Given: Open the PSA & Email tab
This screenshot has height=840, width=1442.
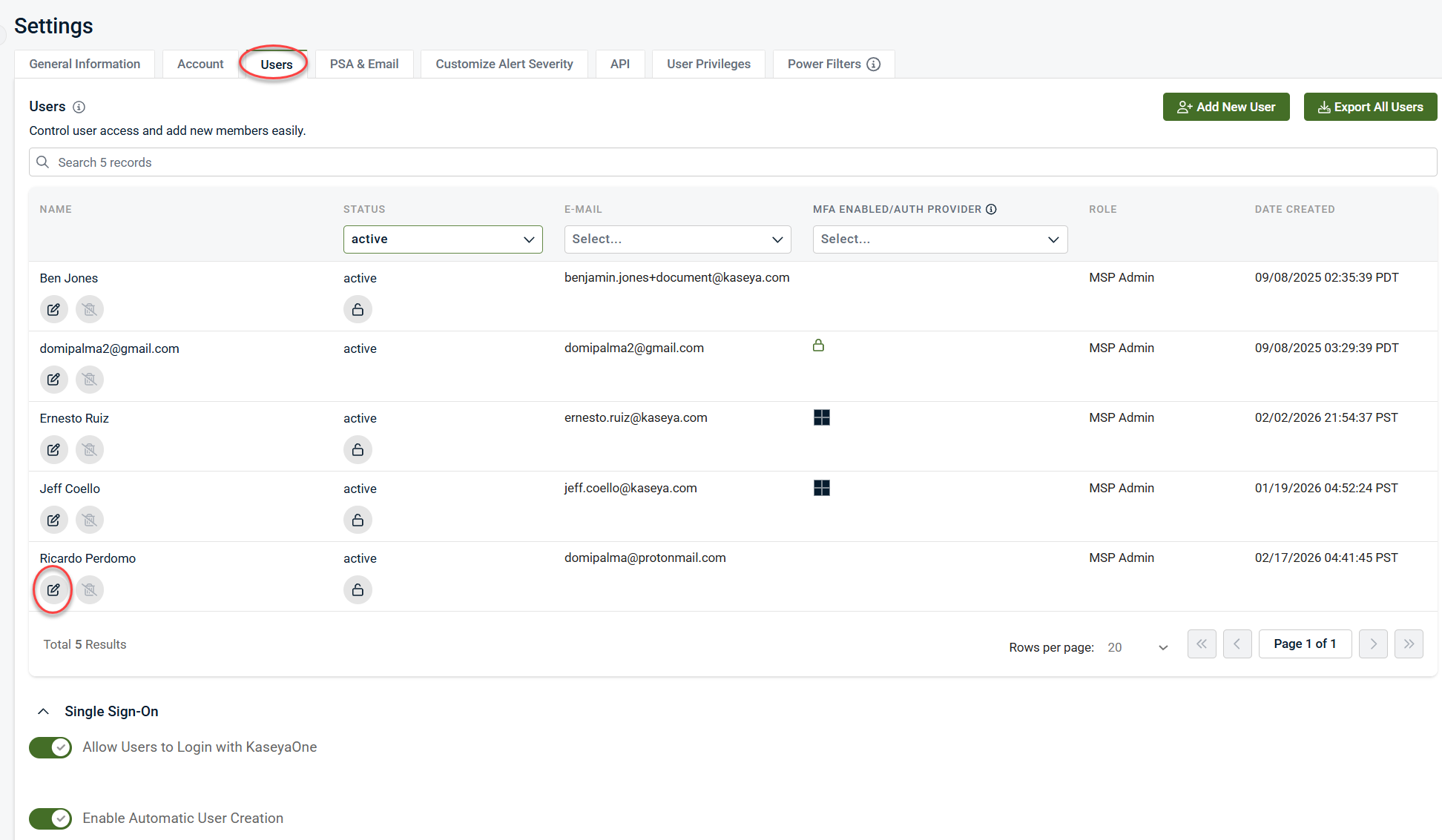Looking at the screenshot, I should tap(364, 65).
